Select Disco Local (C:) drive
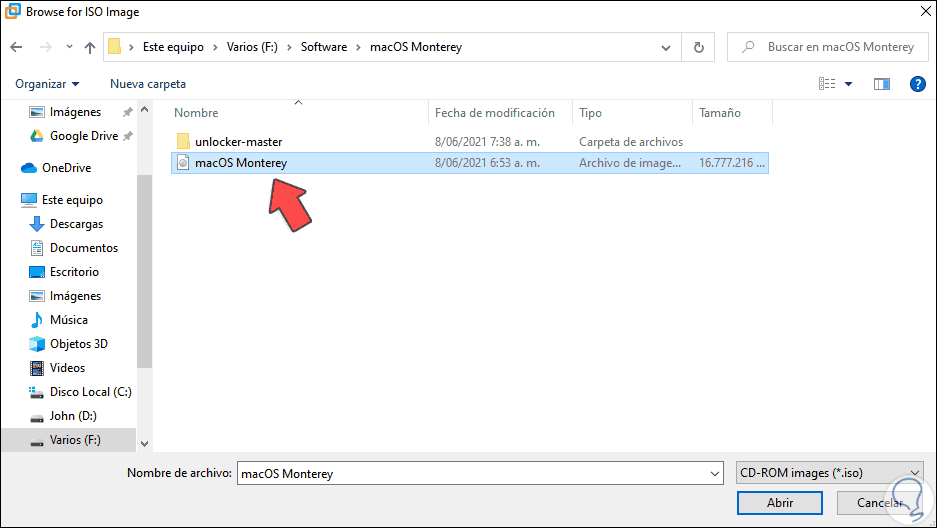The width and height of the screenshot is (937, 528). pyautogui.click(x=90, y=392)
